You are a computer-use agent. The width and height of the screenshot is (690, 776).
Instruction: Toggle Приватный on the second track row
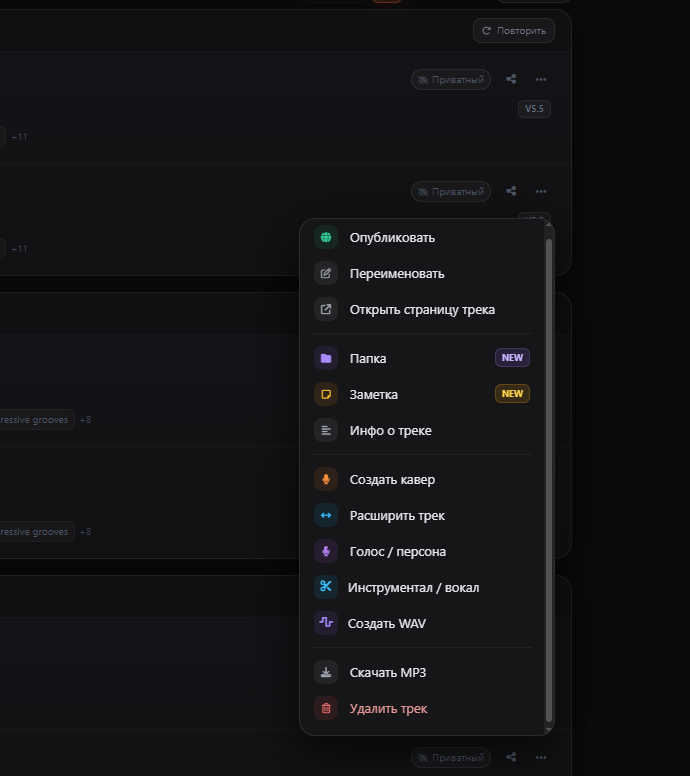[451, 191]
